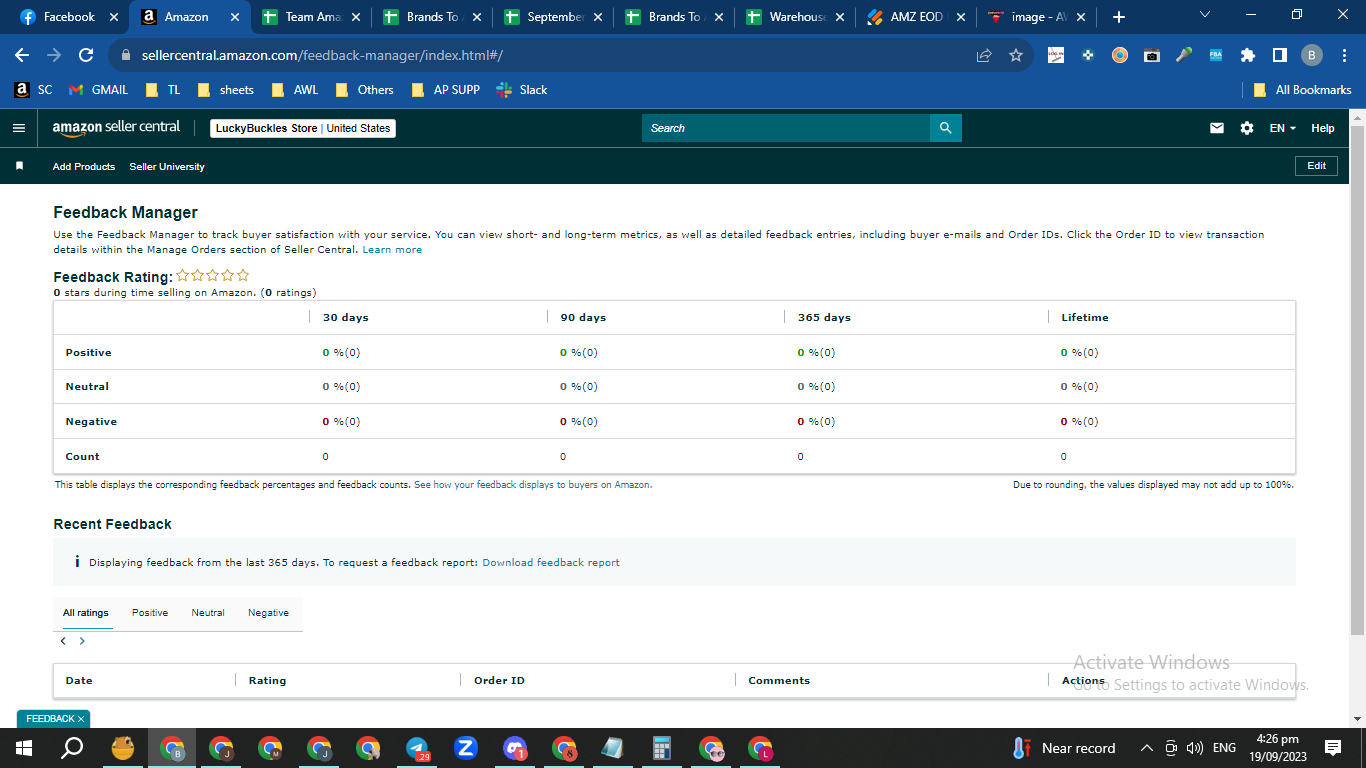The width and height of the screenshot is (1366, 768).
Task: Open Telegram from the taskbar
Action: pyautogui.click(x=418, y=748)
